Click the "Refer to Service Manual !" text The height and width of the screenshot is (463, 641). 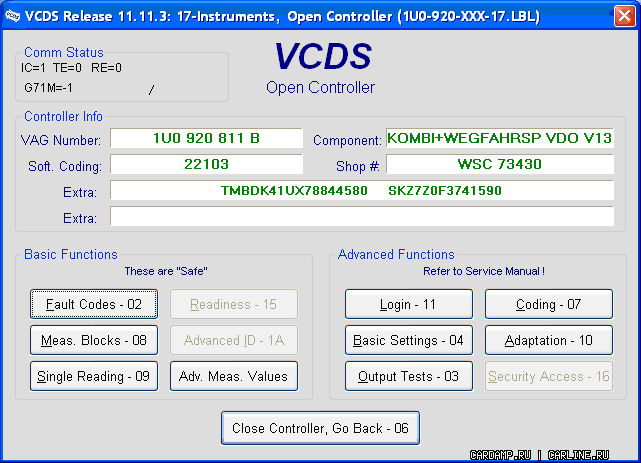484,271
